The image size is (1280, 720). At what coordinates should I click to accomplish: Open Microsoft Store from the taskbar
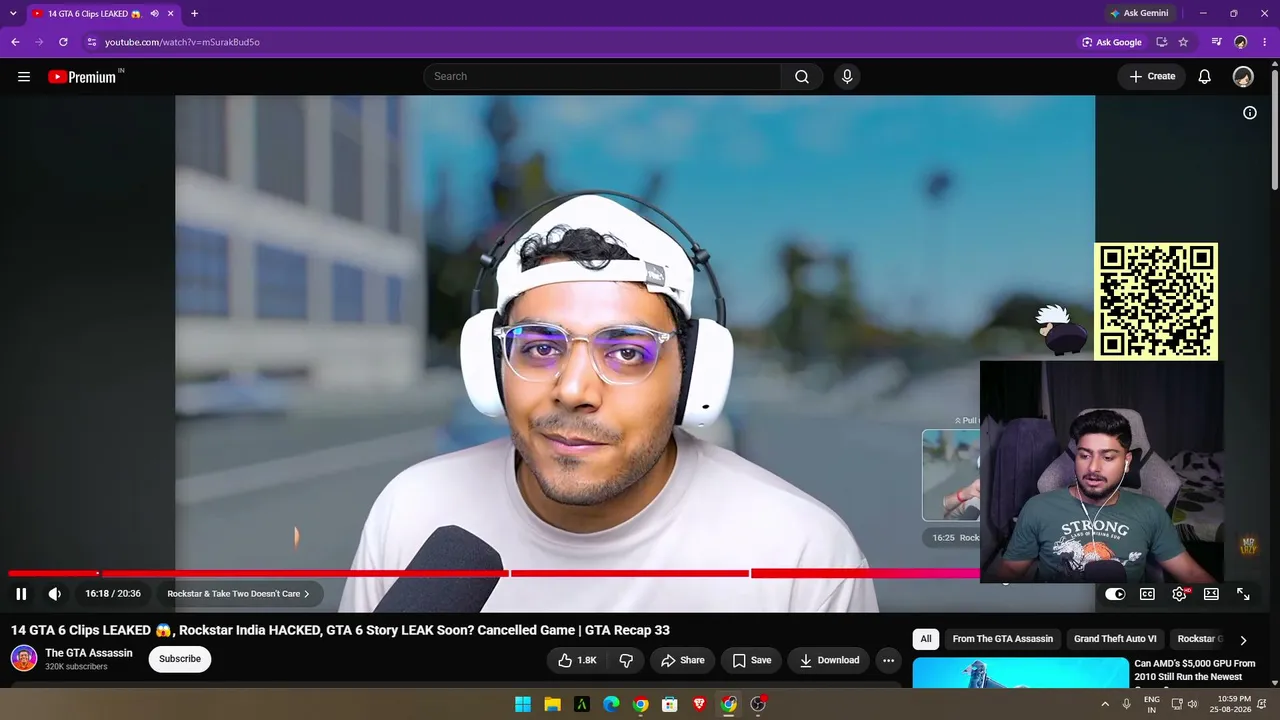670,704
